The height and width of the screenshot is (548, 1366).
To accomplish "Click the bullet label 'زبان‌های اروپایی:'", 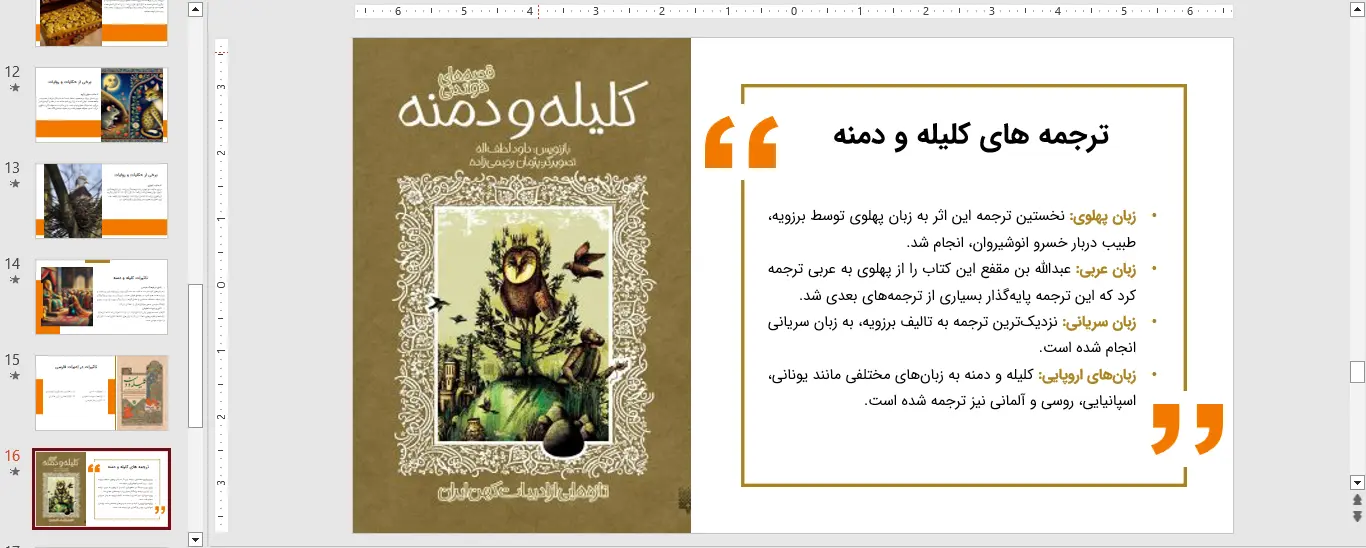I will coord(1087,376).
